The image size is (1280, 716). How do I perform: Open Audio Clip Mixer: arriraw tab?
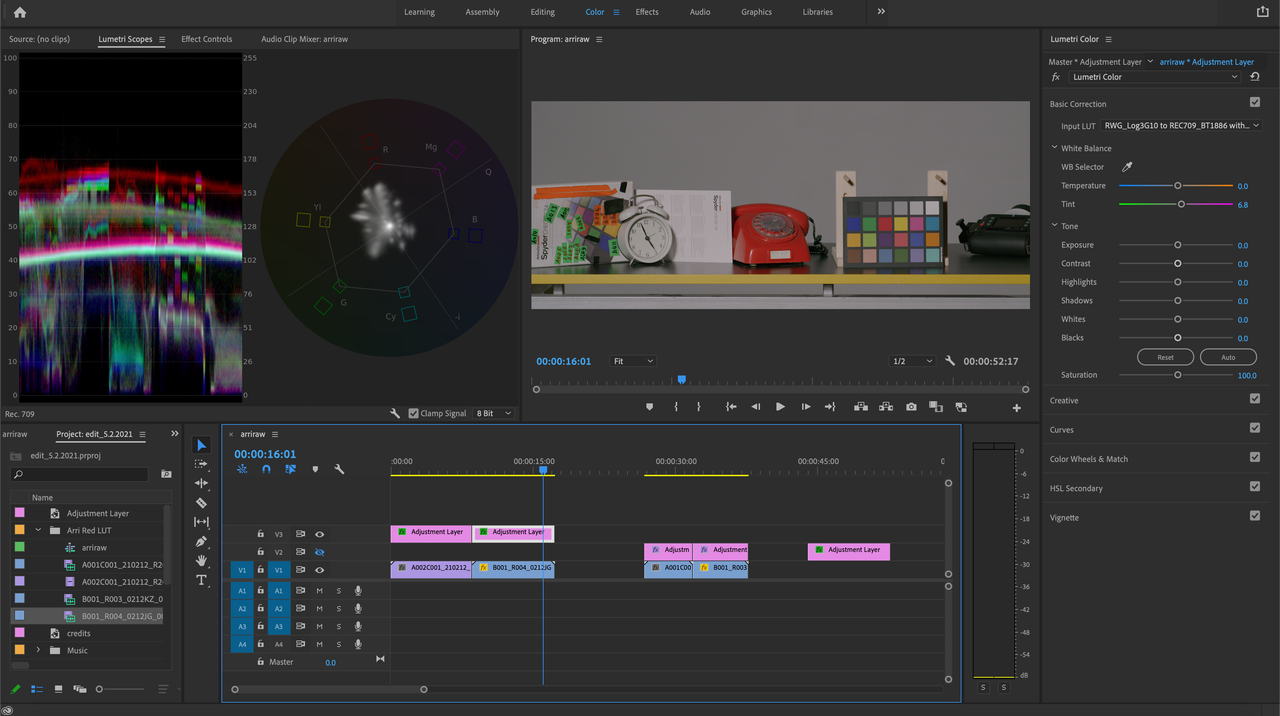(305, 39)
